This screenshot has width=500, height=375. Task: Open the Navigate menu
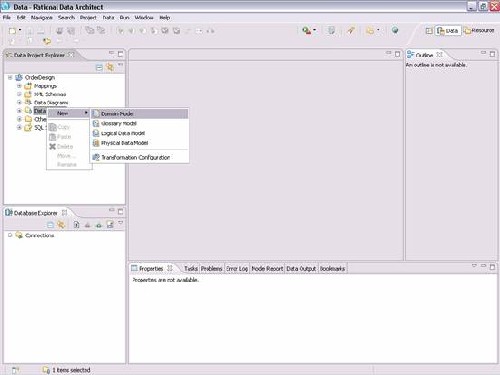tap(42, 17)
